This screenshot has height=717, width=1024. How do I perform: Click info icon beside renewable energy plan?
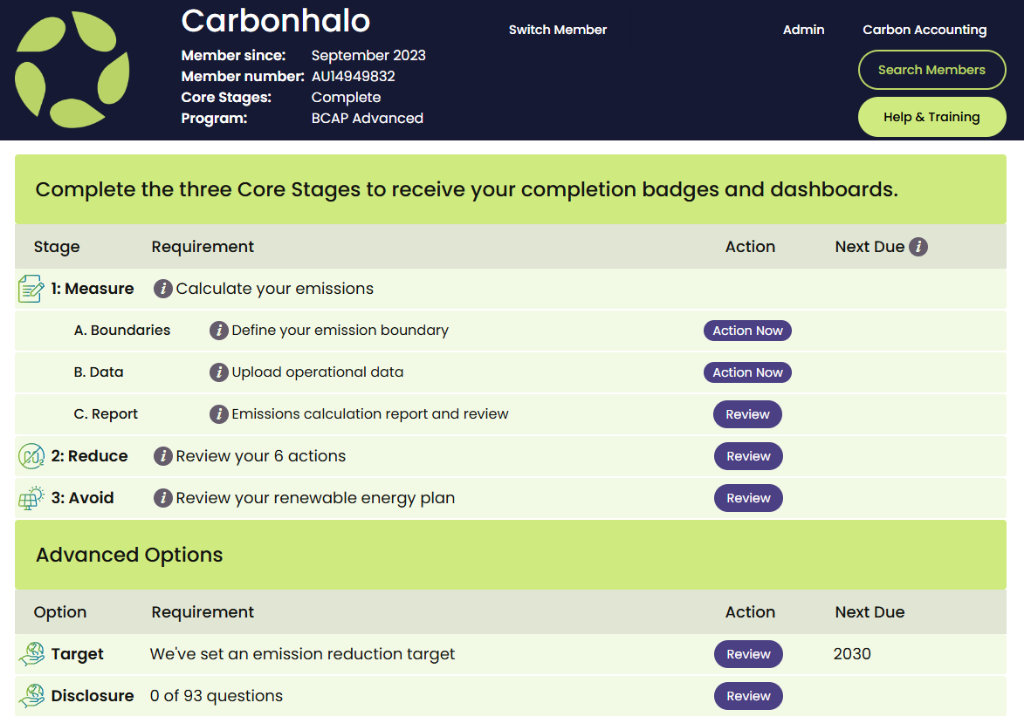click(163, 499)
